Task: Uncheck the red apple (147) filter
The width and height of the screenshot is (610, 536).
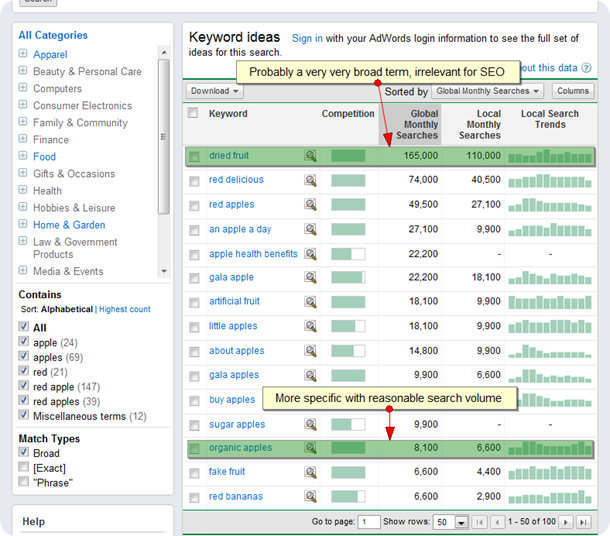Action: tap(24, 386)
